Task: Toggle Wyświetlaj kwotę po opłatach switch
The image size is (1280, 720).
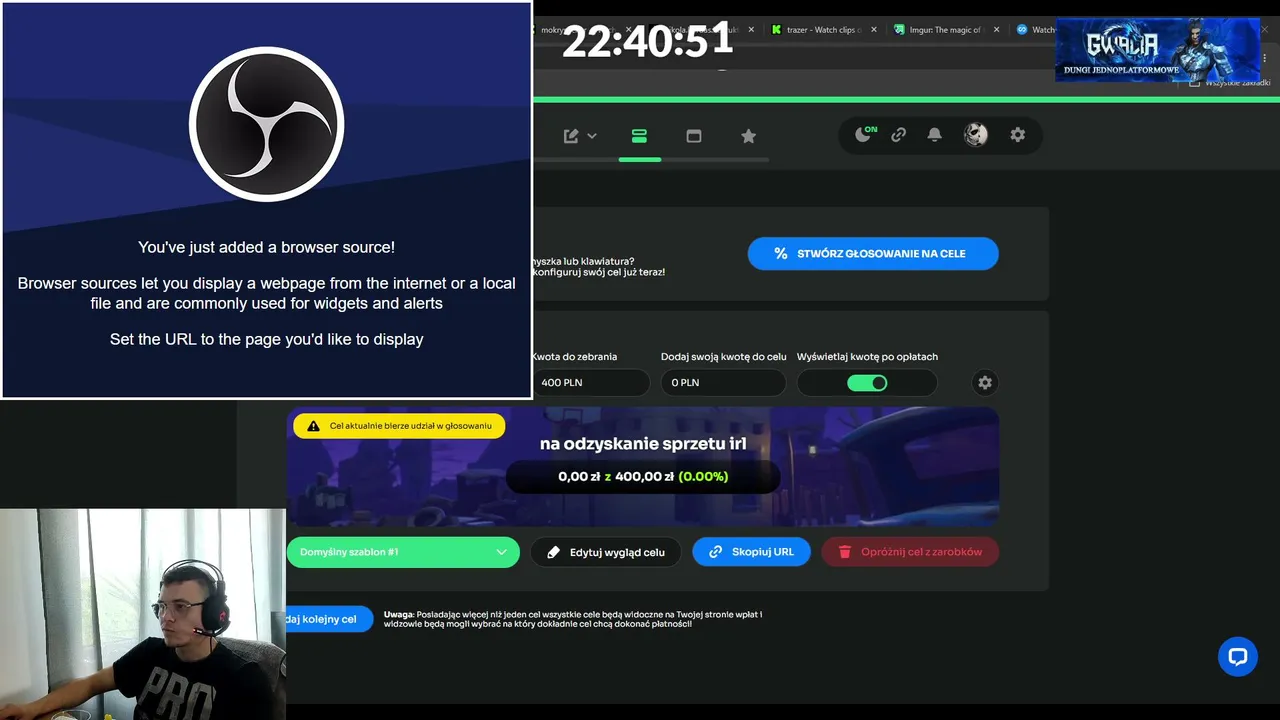Action: [867, 383]
